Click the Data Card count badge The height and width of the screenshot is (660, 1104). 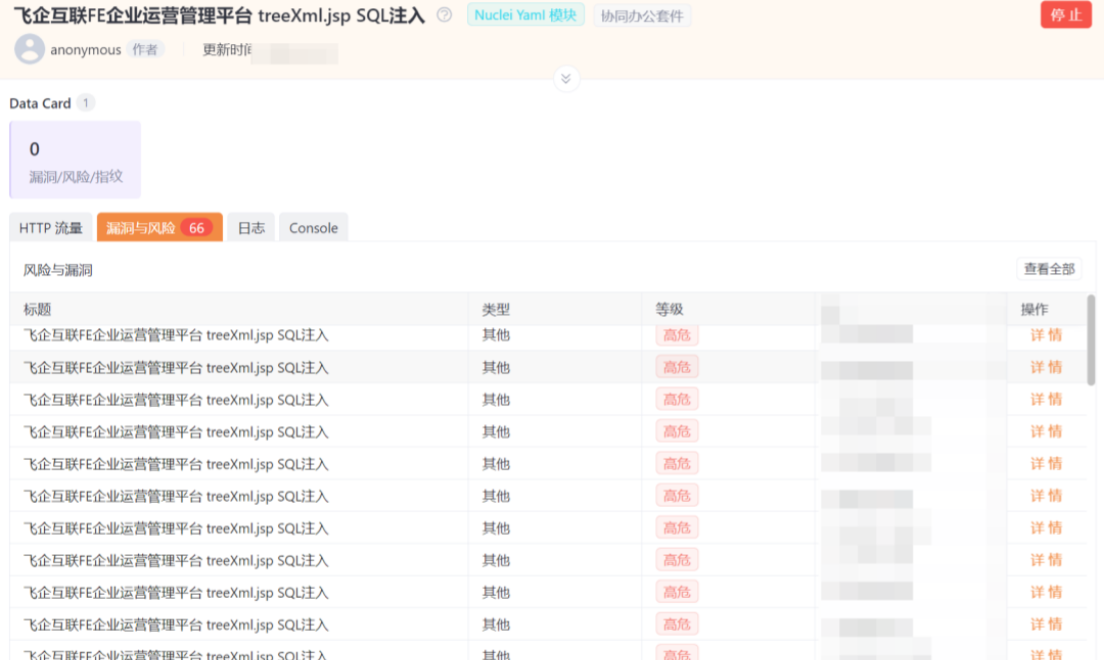(x=86, y=103)
